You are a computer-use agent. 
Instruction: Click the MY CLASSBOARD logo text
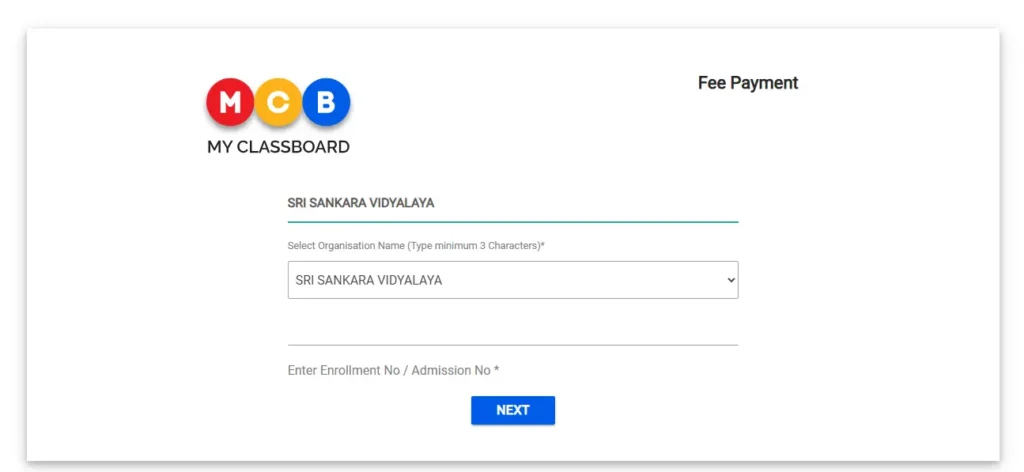point(278,147)
